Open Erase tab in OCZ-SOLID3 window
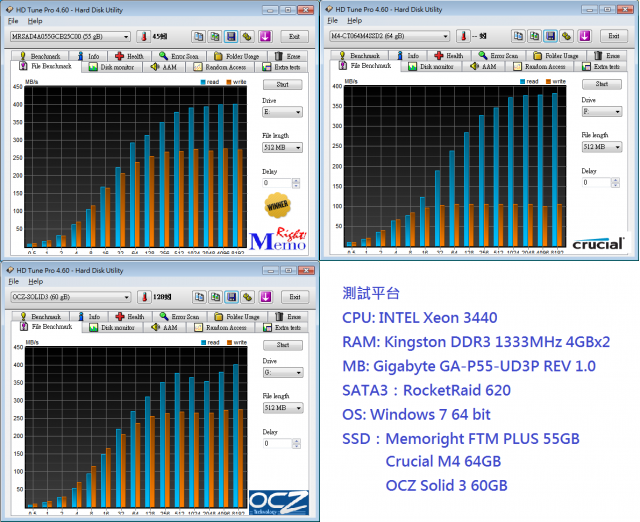640x522 pixels. pos(288,316)
